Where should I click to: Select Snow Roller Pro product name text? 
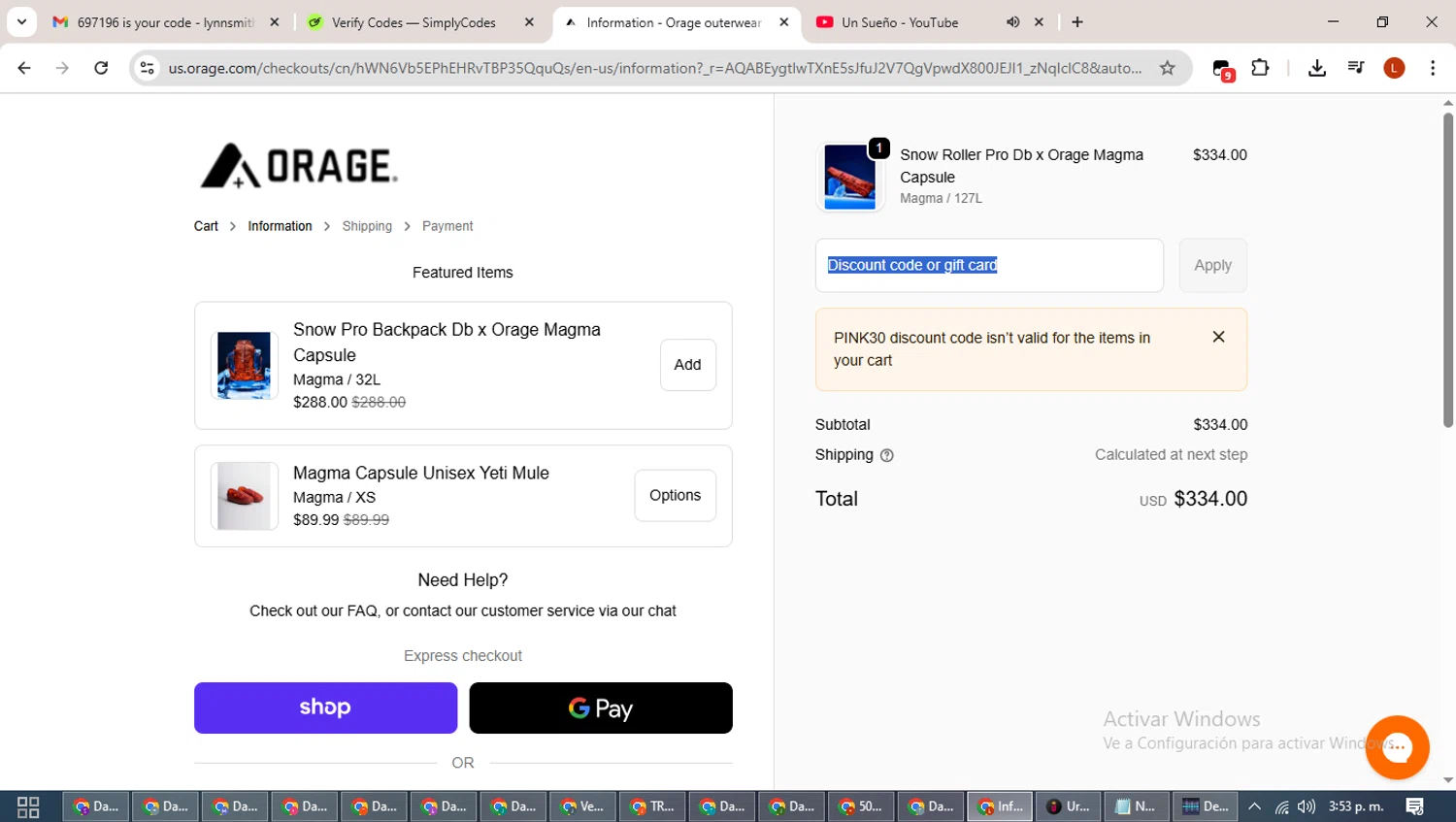coord(1021,166)
